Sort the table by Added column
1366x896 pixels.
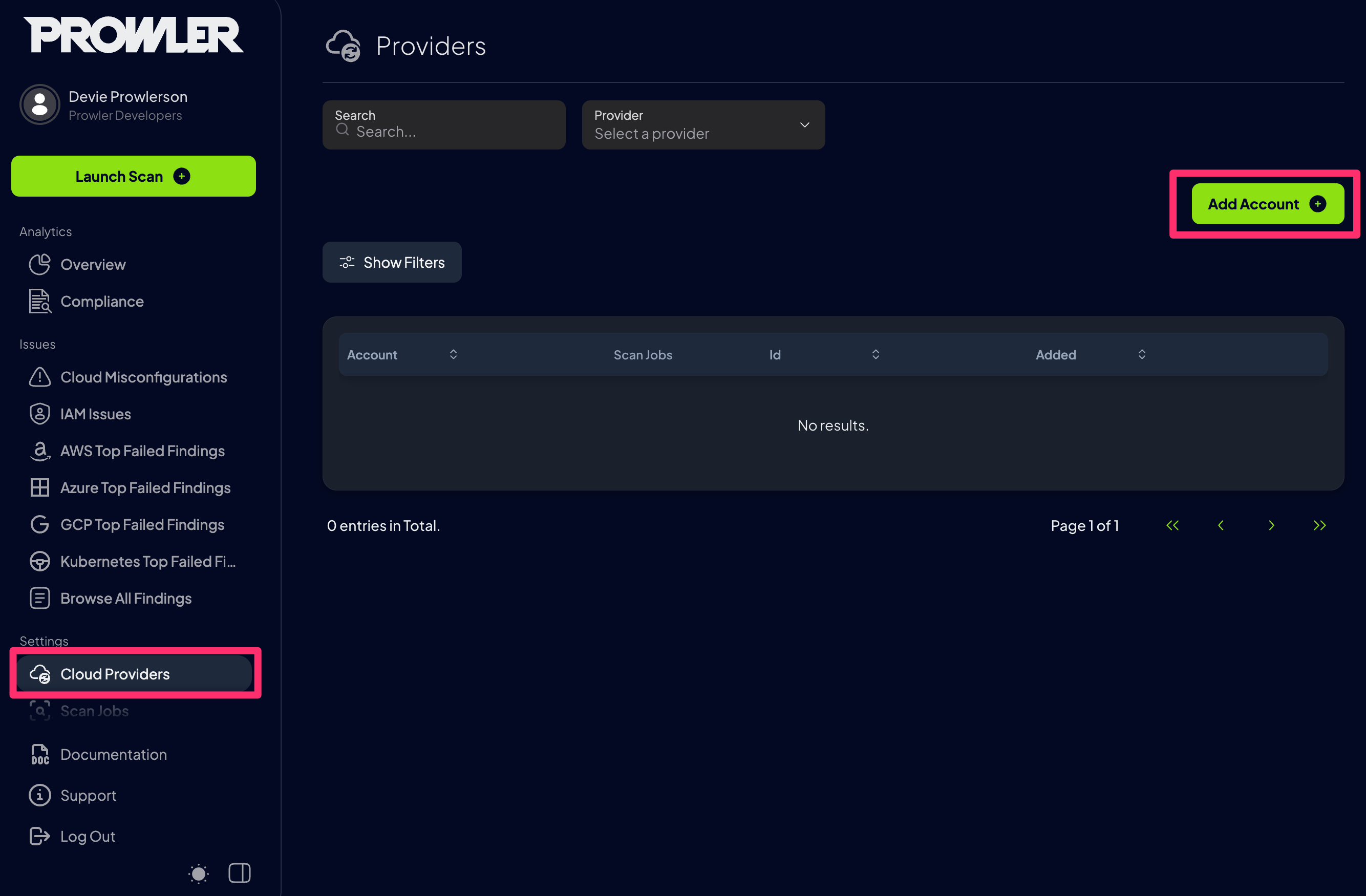coord(1142,354)
